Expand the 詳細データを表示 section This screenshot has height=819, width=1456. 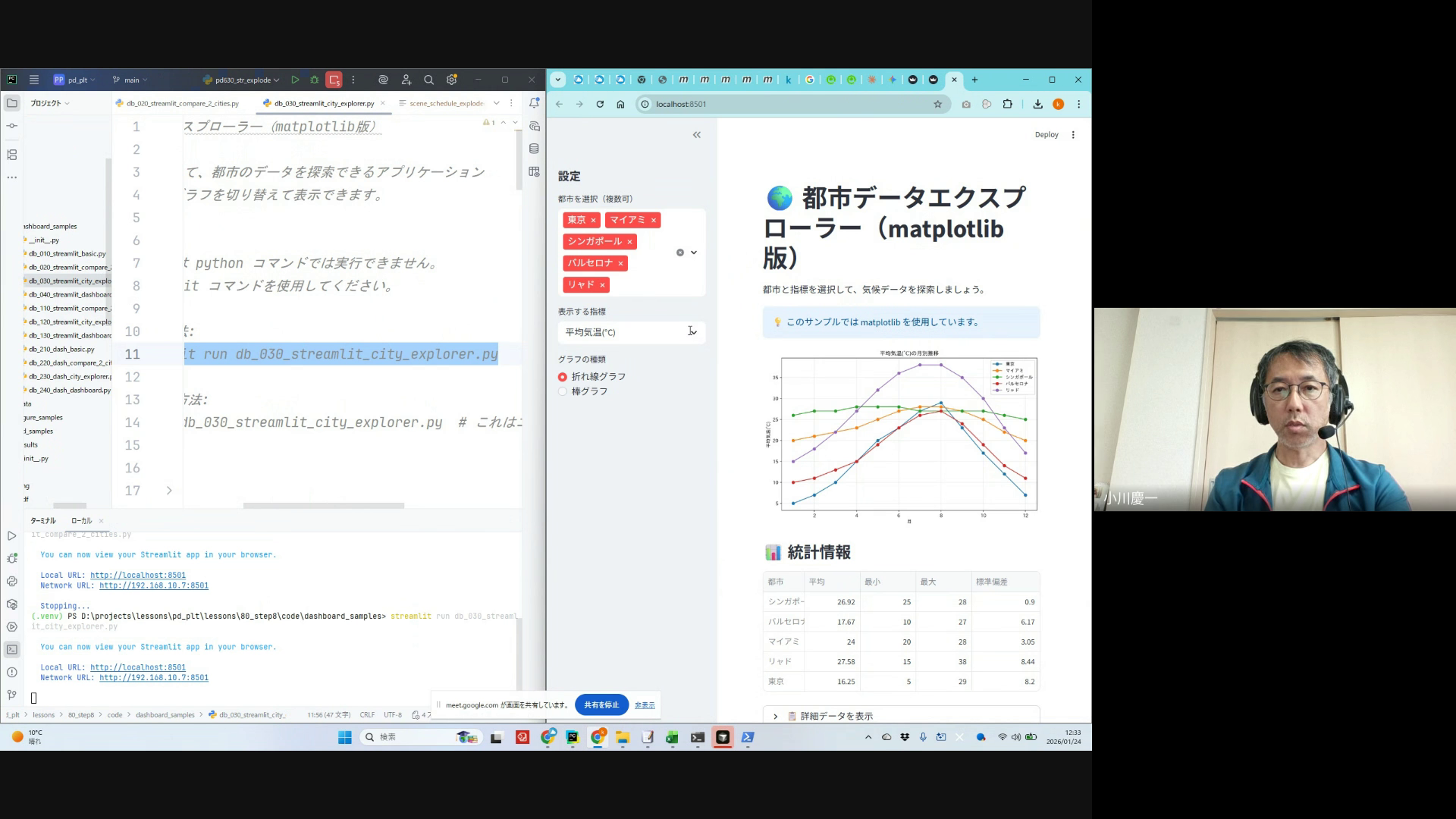(x=836, y=716)
